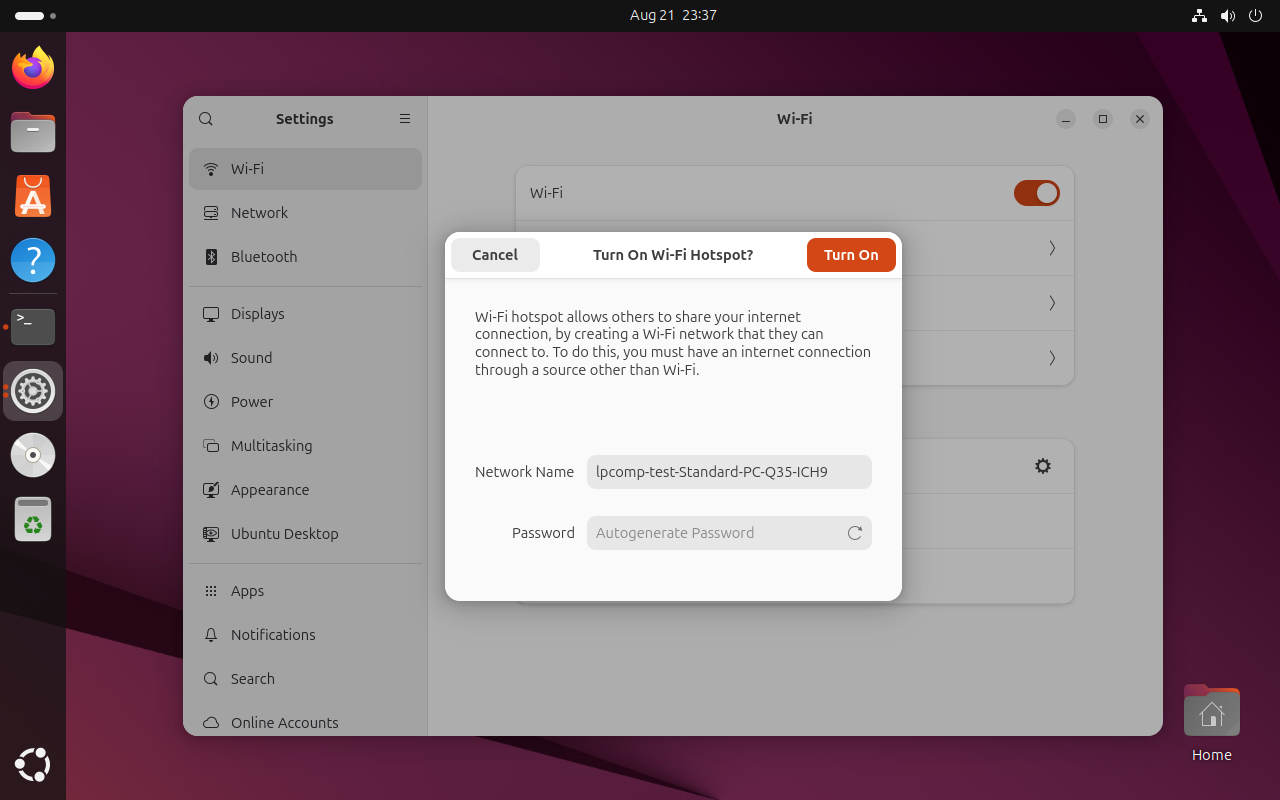The width and height of the screenshot is (1280, 800).
Task: Open the Settings hamburger menu
Action: tap(405, 119)
